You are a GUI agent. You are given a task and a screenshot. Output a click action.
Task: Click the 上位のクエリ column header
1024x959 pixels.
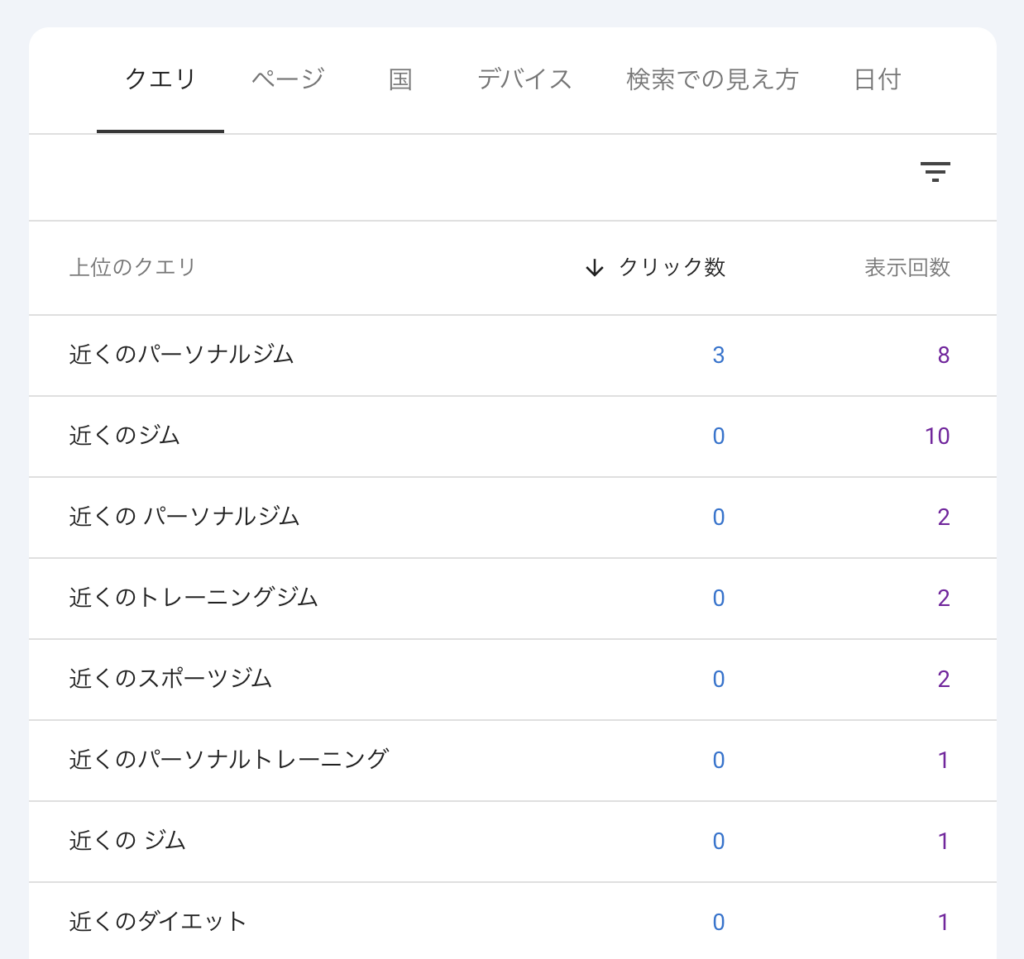[132, 268]
